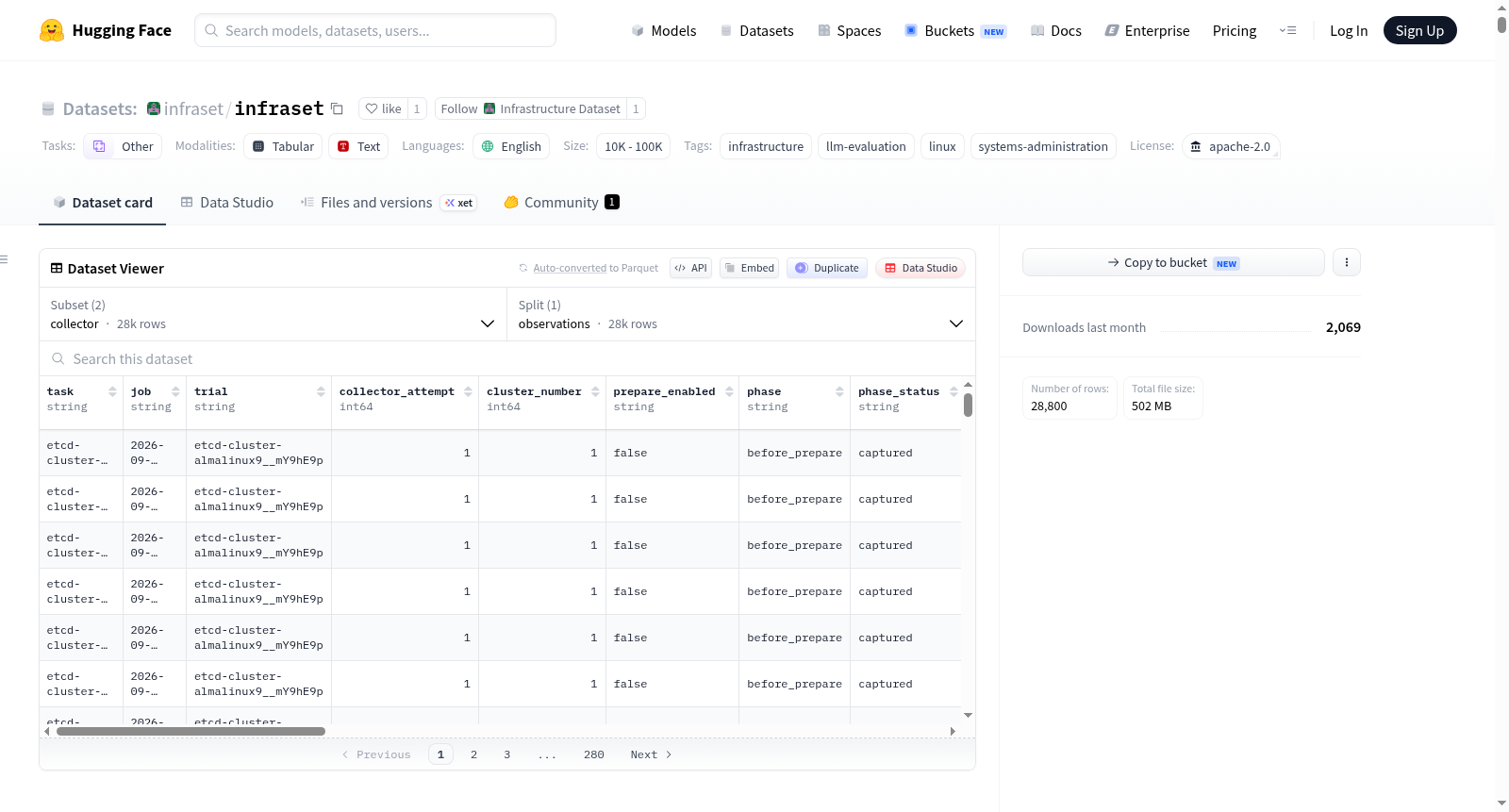This screenshot has height=812, width=1509.
Task: Click the Sign Up button
Action: [1420, 30]
